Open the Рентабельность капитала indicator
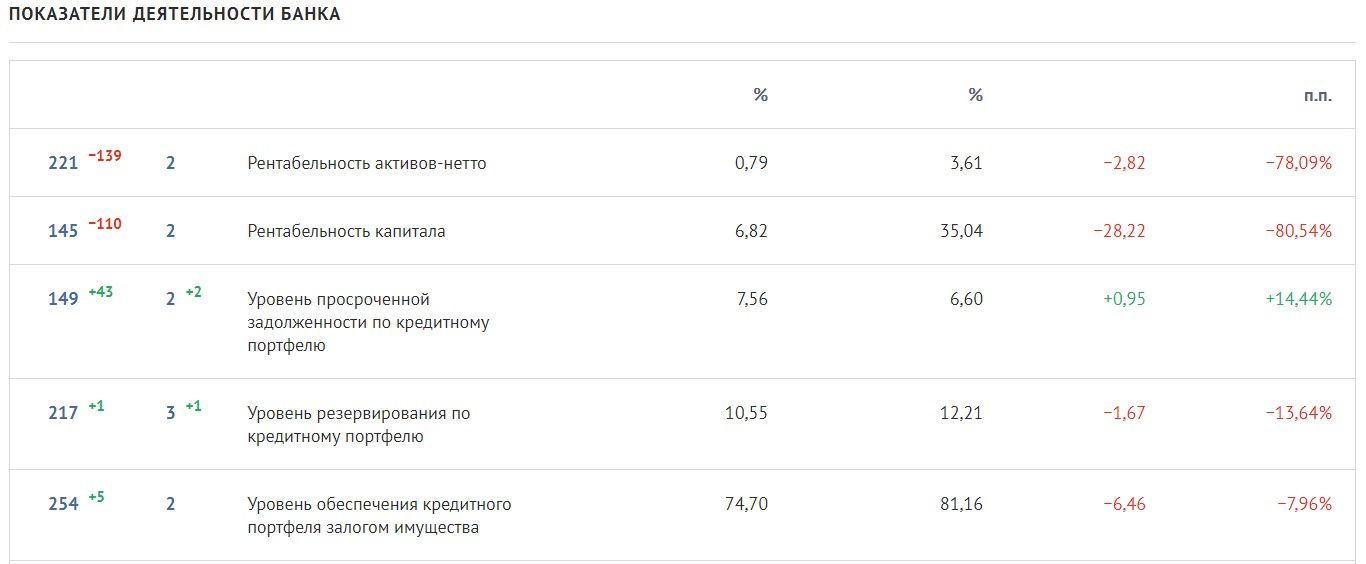Image resolution: width=1366 pixels, height=564 pixels. 346,231
